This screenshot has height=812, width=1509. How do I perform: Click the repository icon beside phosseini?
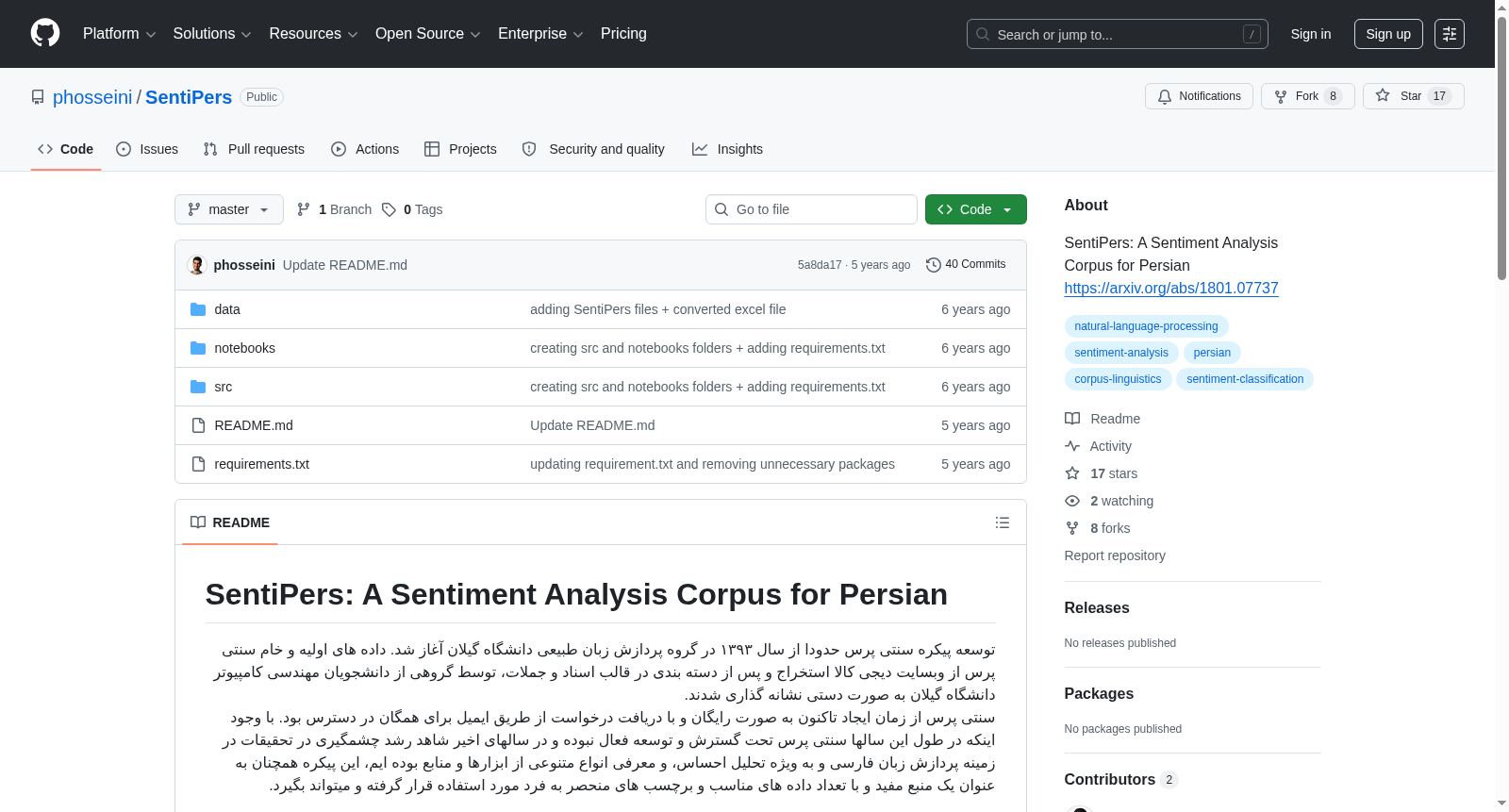38,97
